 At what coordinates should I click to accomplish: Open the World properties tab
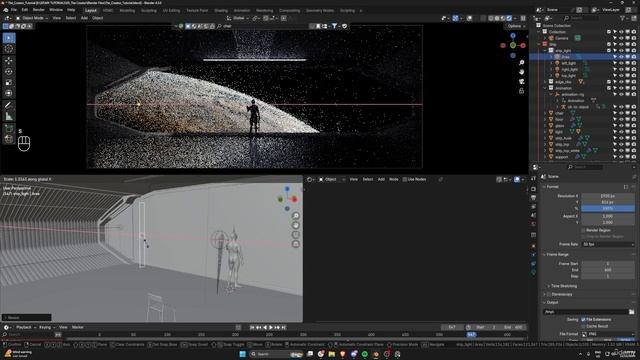tap(533, 224)
